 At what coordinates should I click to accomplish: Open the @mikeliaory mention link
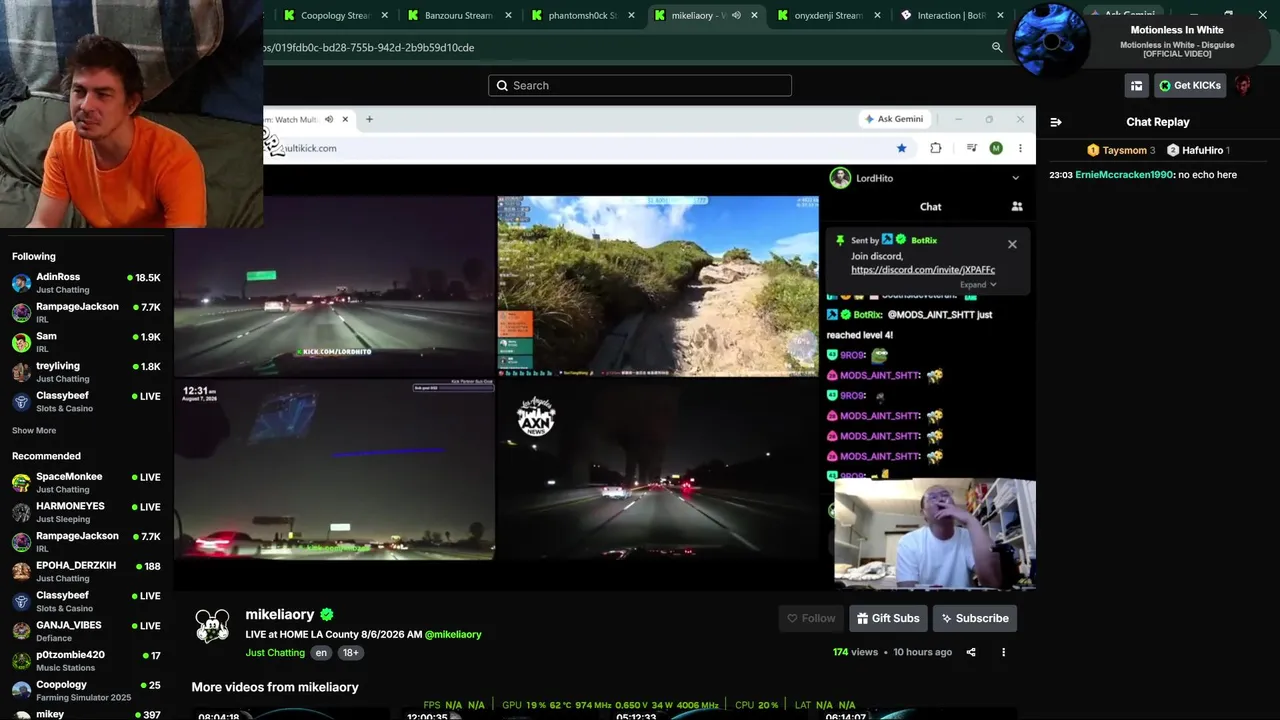(453, 635)
